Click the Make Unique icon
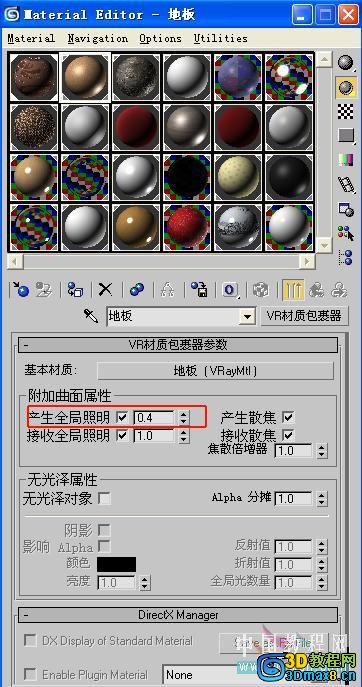 [x=167, y=290]
